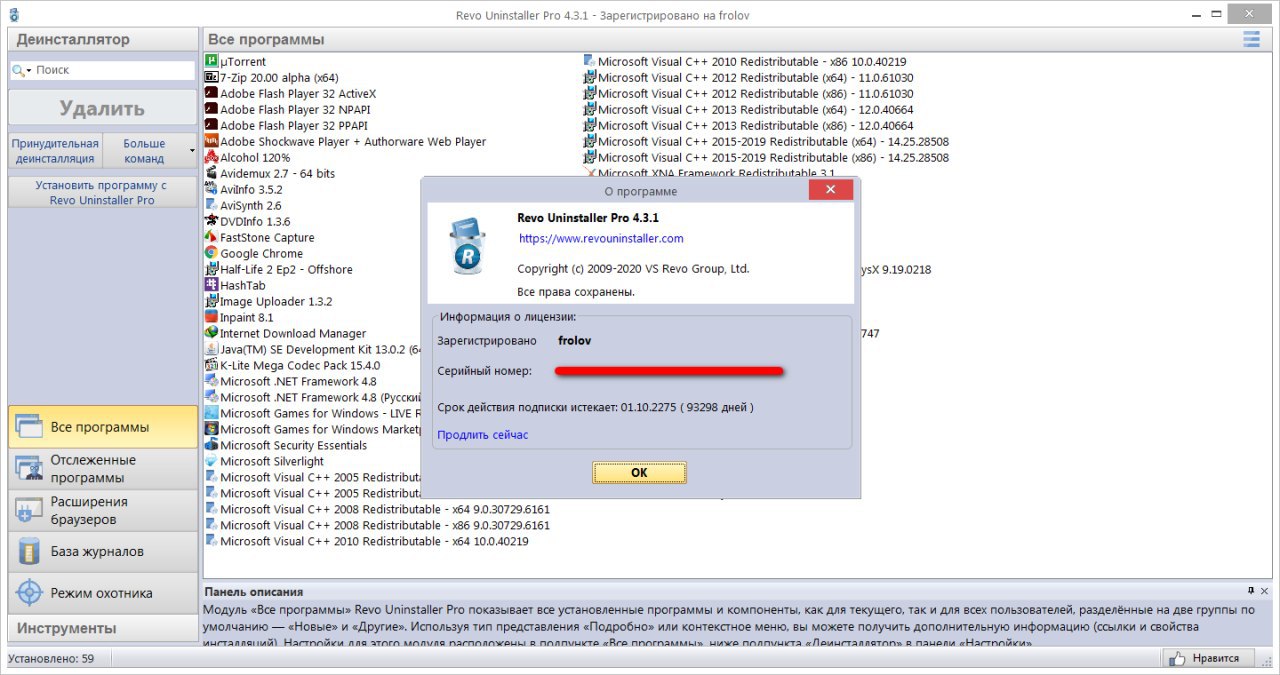The width and height of the screenshot is (1280, 675).
Task: Click Принудительная деинсталляция button
Action: (55, 151)
